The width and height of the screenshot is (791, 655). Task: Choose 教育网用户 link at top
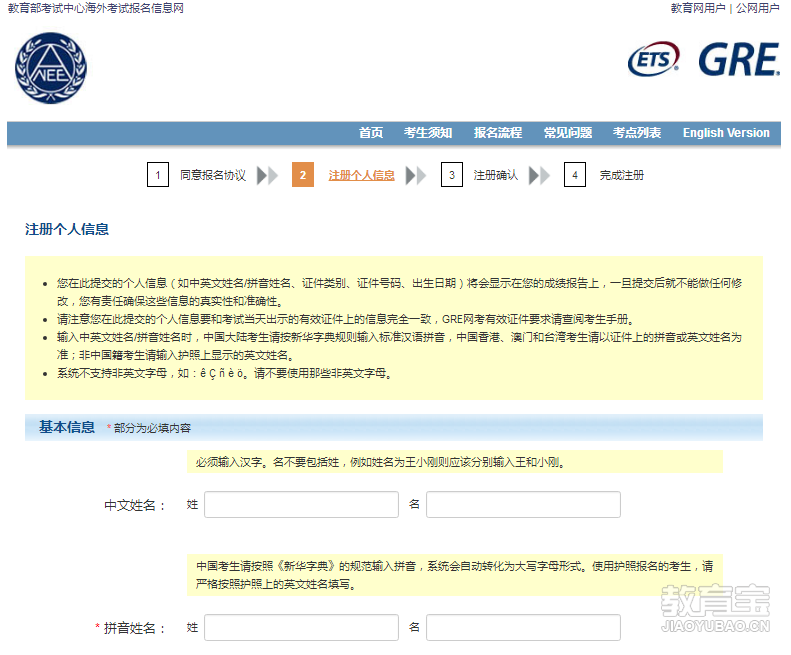click(x=698, y=8)
